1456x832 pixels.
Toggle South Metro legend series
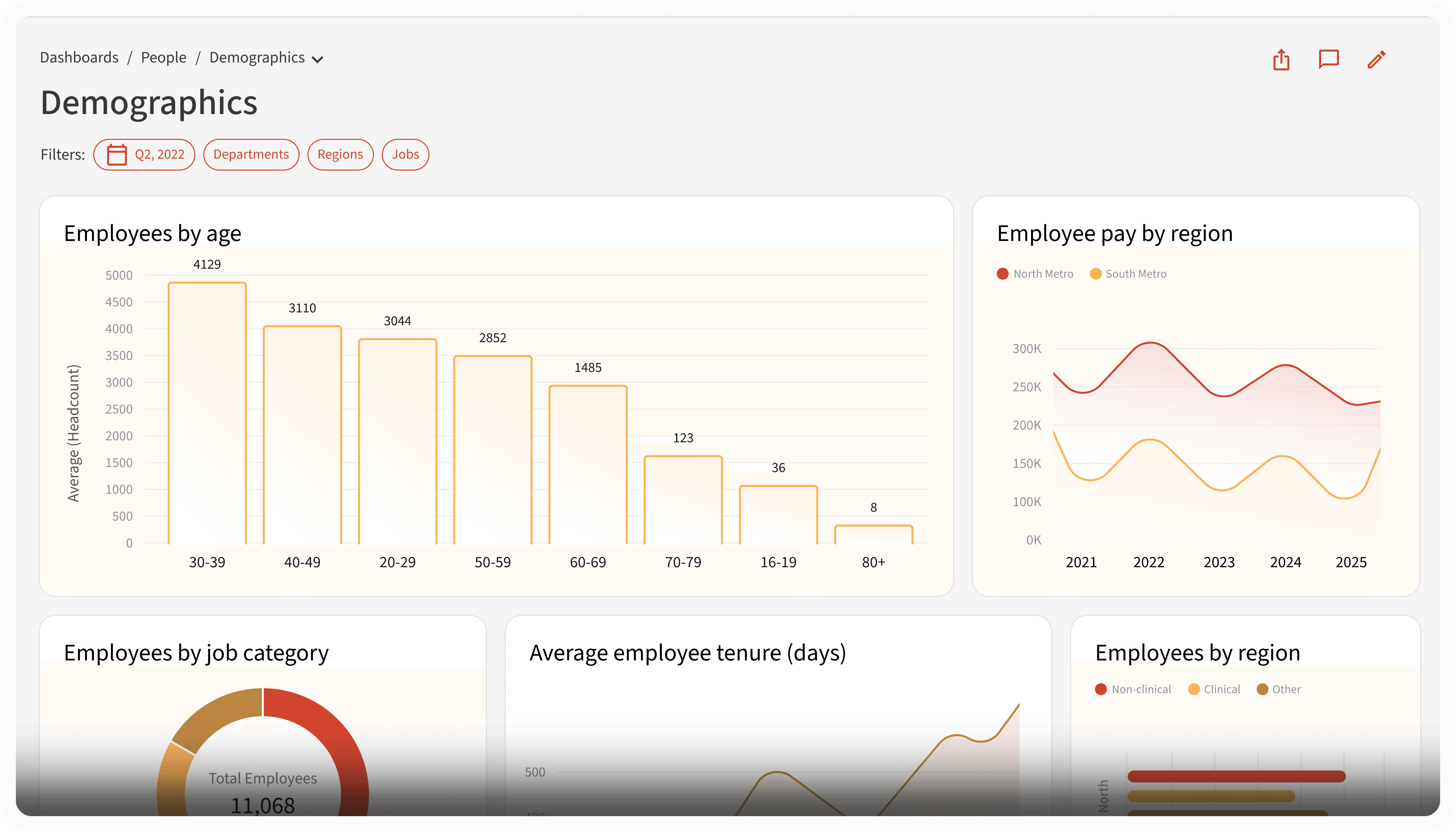coord(1128,274)
